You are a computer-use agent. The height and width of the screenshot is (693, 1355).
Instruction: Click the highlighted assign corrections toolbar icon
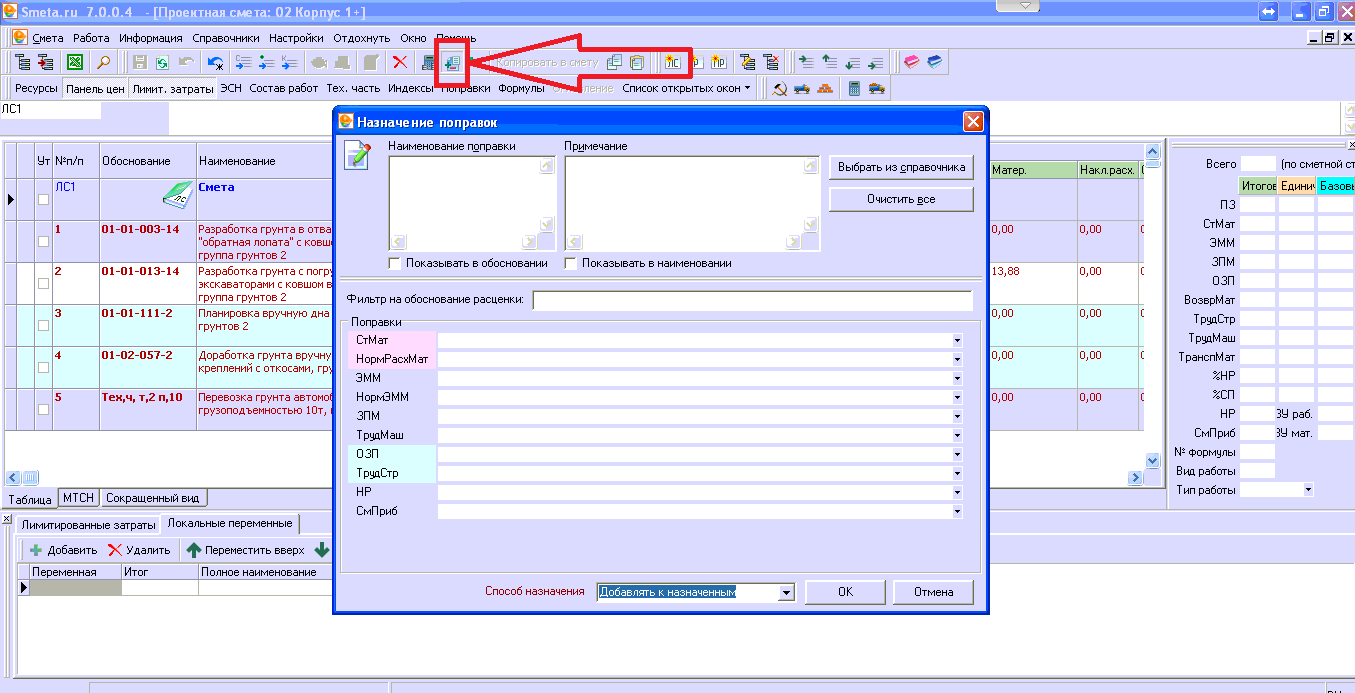pos(452,63)
